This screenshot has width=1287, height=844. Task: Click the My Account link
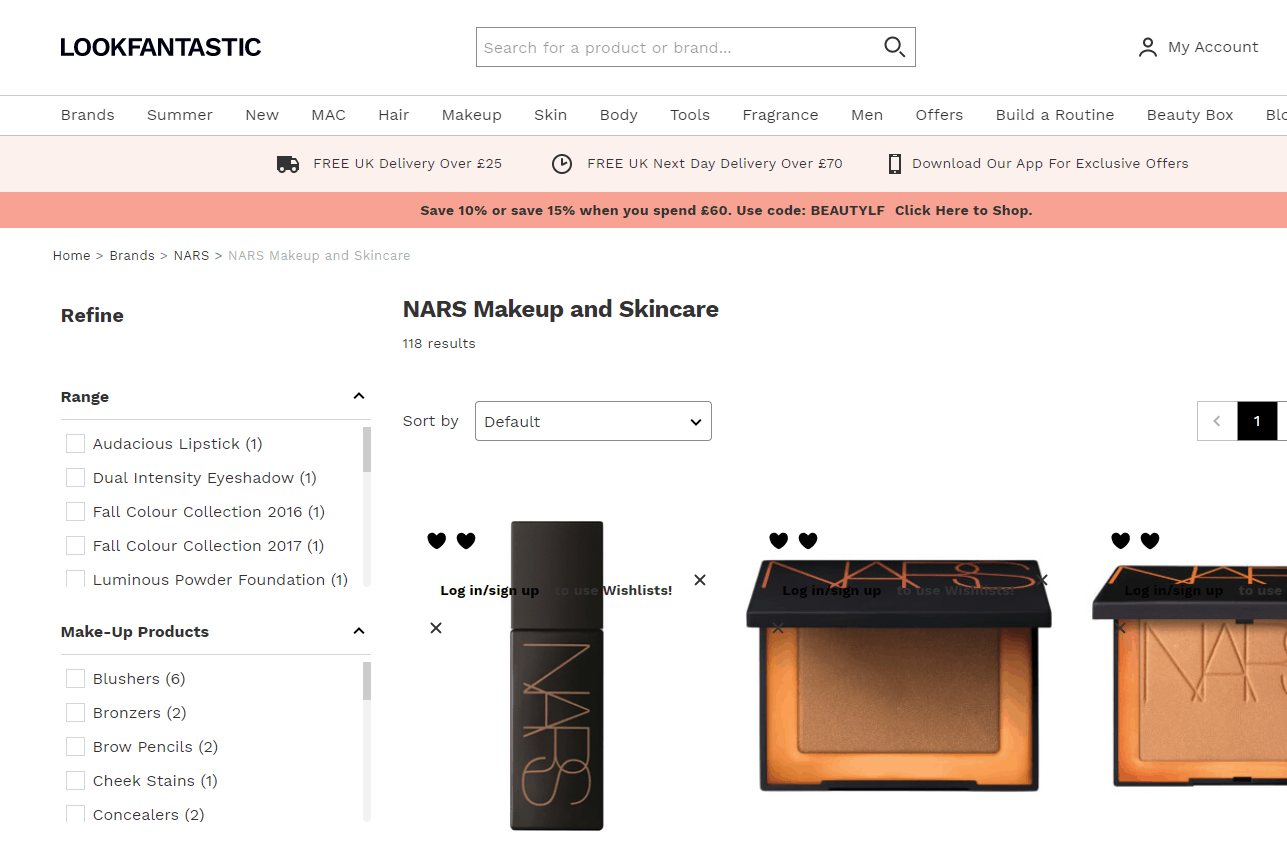[1213, 47]
